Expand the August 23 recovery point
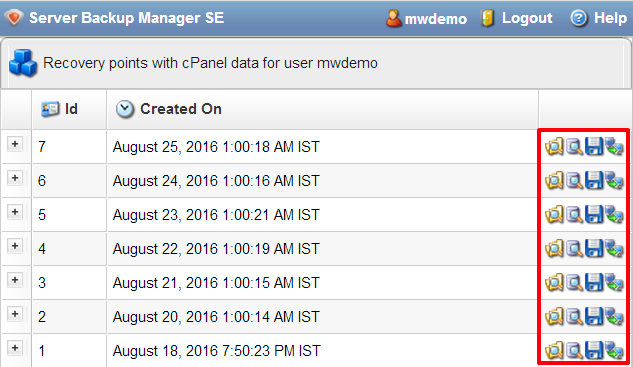This screenshot has width=633, height=367. click(x=15, y=212)
